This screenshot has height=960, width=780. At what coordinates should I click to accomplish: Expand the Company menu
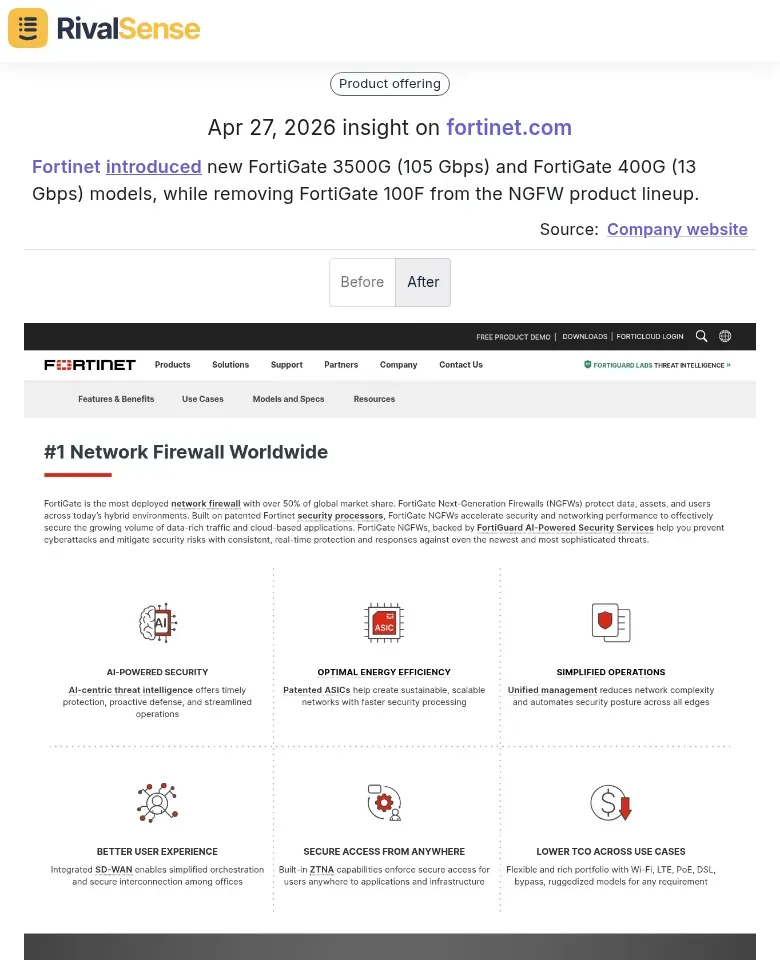tap(398, 364)
